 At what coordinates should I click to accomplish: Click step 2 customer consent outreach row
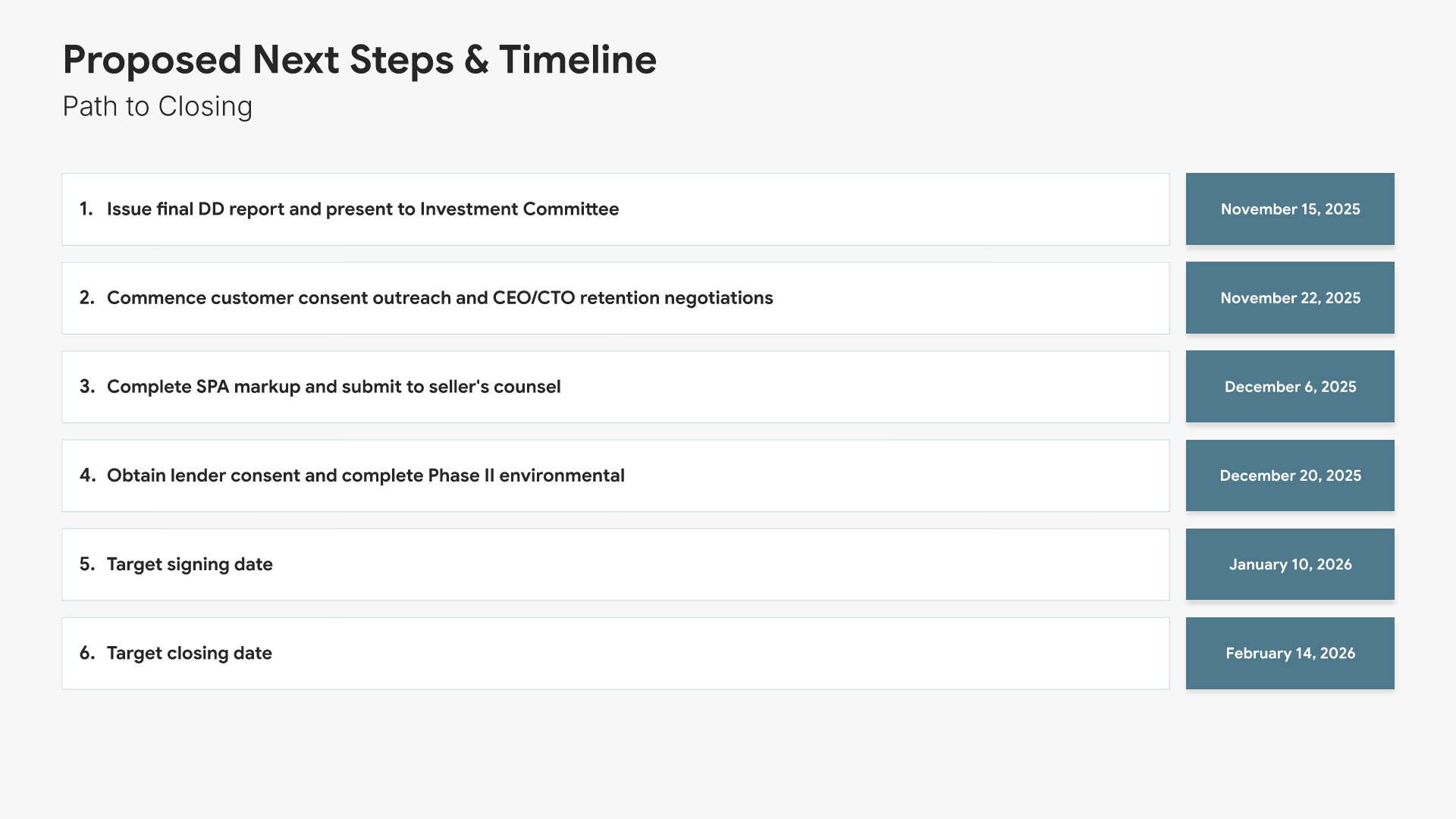pos(616,298)
